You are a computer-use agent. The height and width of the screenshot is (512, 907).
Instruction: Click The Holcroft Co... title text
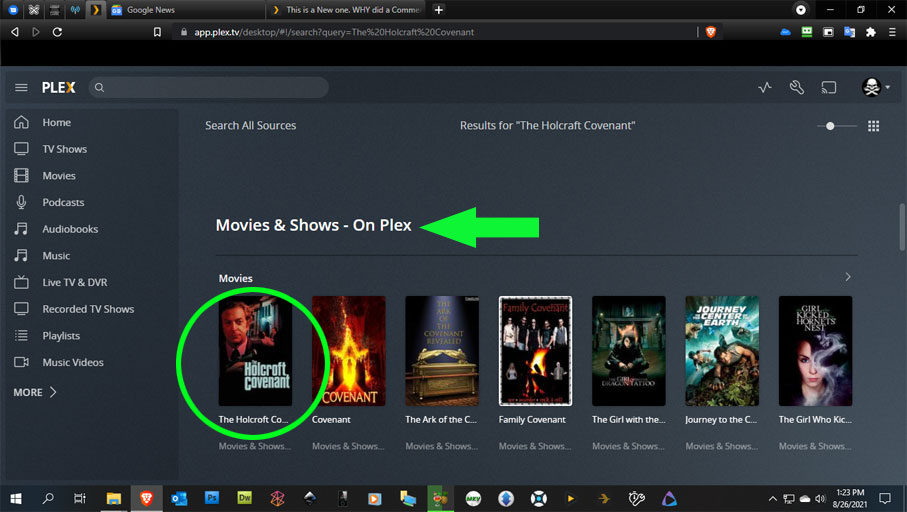tap(253, 419)
